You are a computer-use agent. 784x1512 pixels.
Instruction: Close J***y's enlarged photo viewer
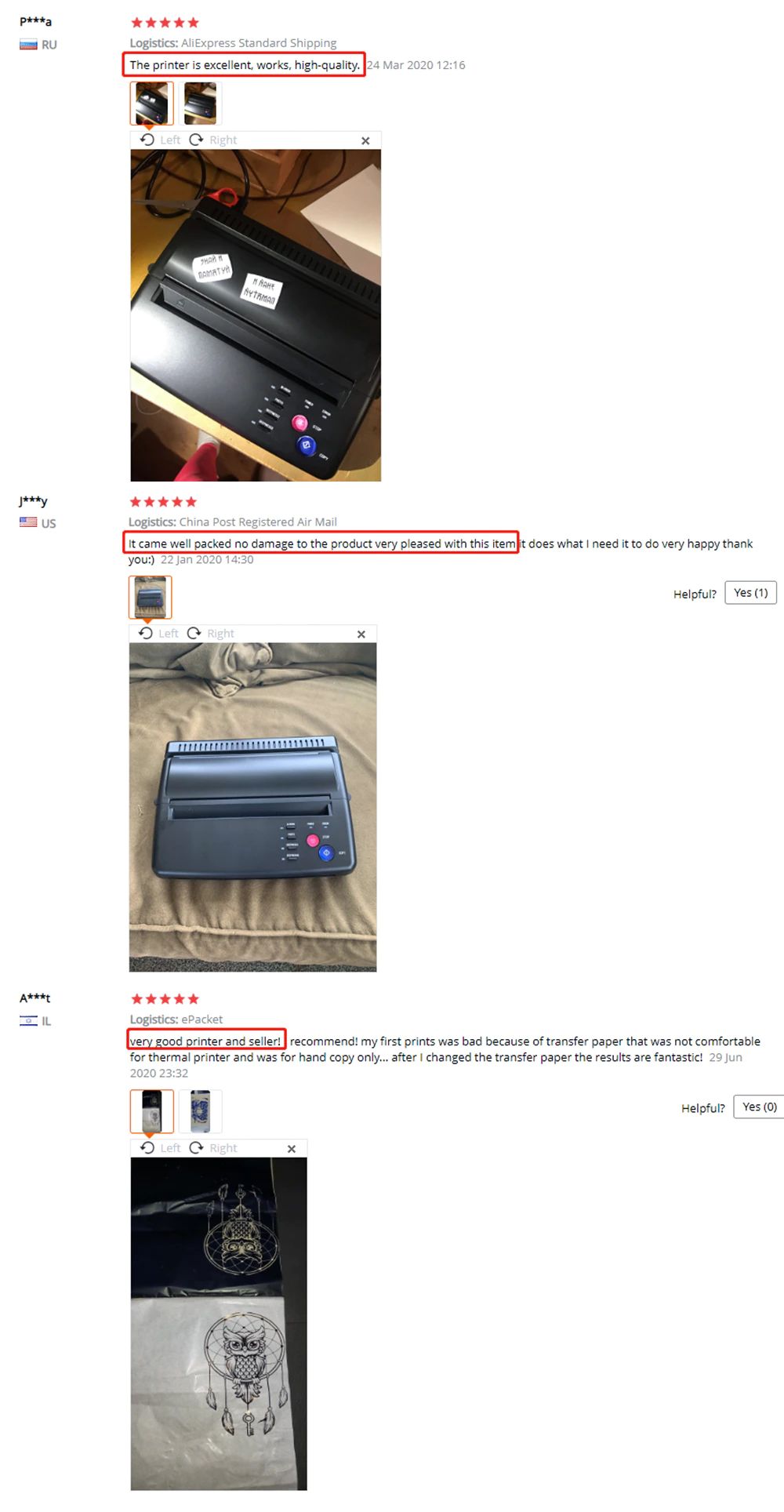[361, 634]
